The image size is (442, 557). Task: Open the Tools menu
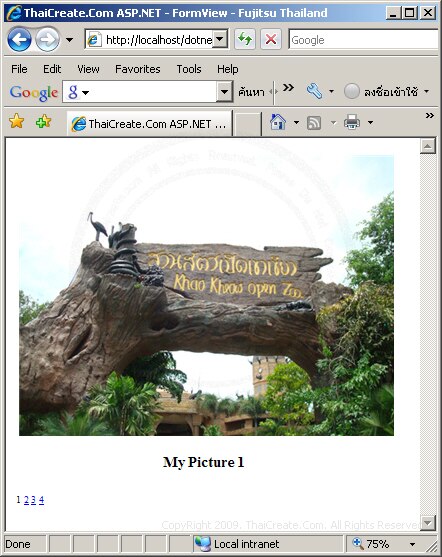(x=189, y=69)
